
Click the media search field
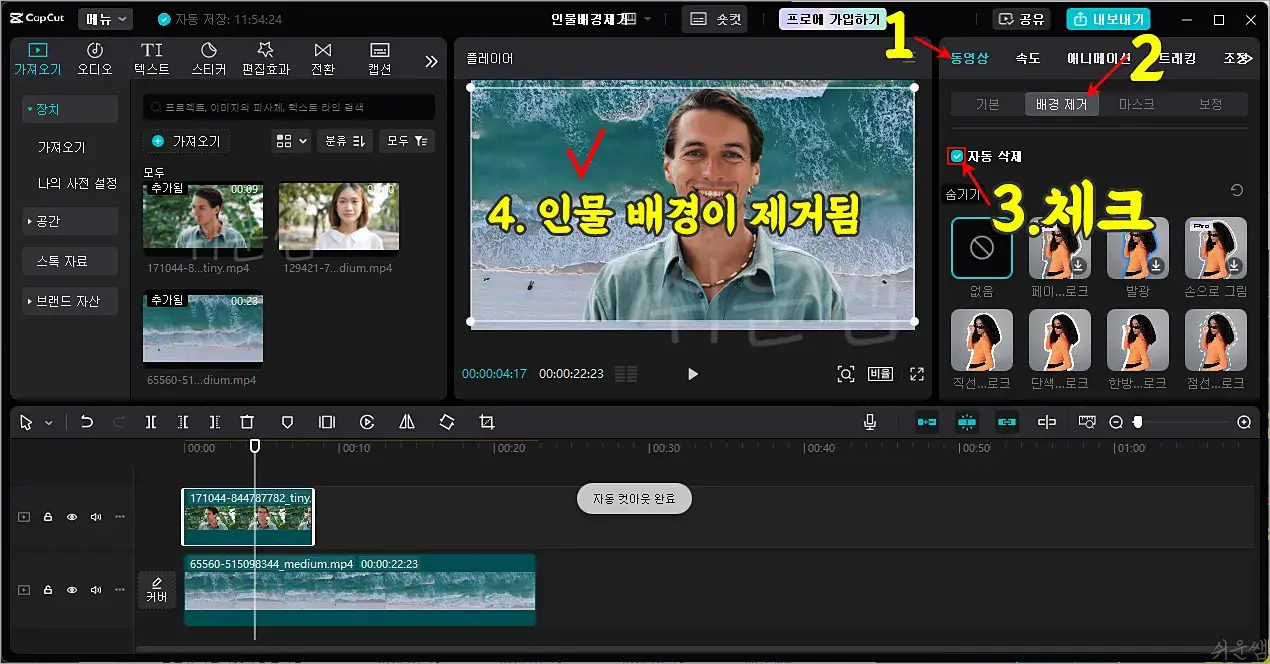click(x=289, y=107)
